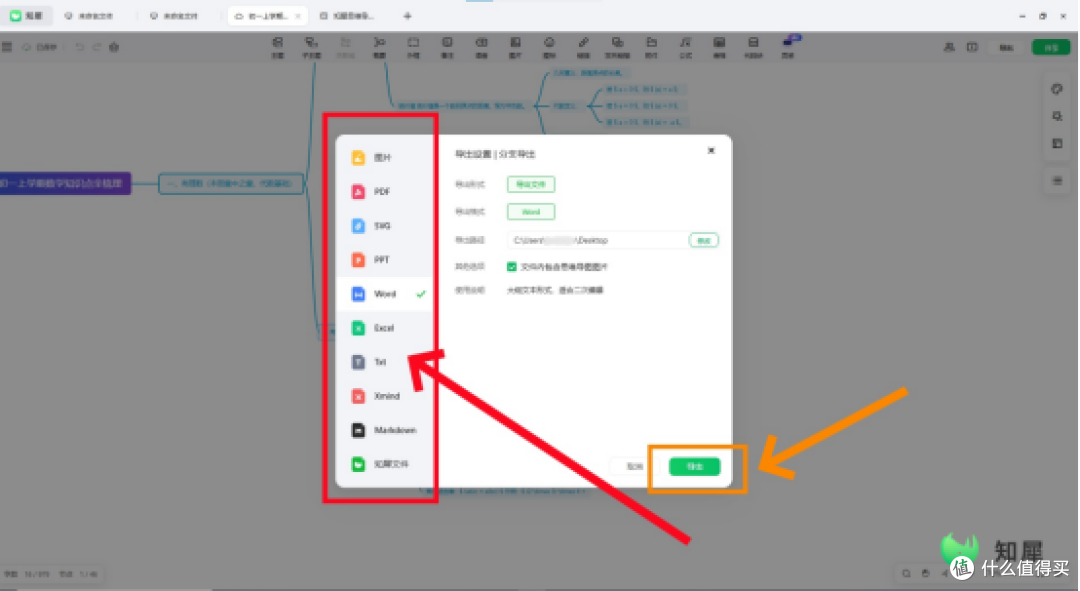Click the redo arrow icon
The height and width of the screenshot is (591, 1080).
[96, 47]
